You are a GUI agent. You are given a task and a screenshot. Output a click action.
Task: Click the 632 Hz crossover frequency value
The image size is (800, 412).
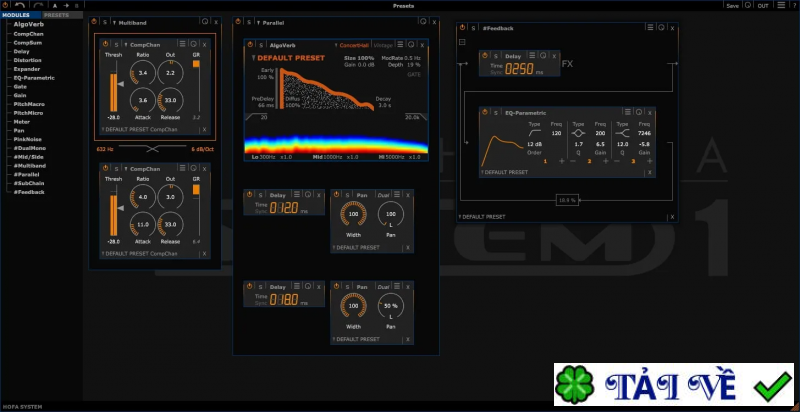tap(104, 149)
